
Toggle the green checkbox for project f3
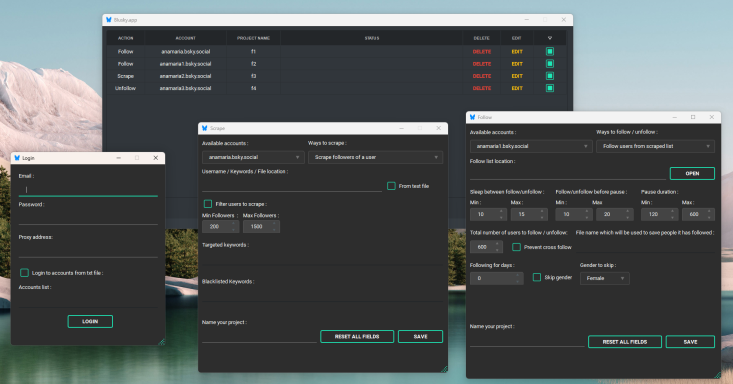pyautogui.click(x=550, y=76)
